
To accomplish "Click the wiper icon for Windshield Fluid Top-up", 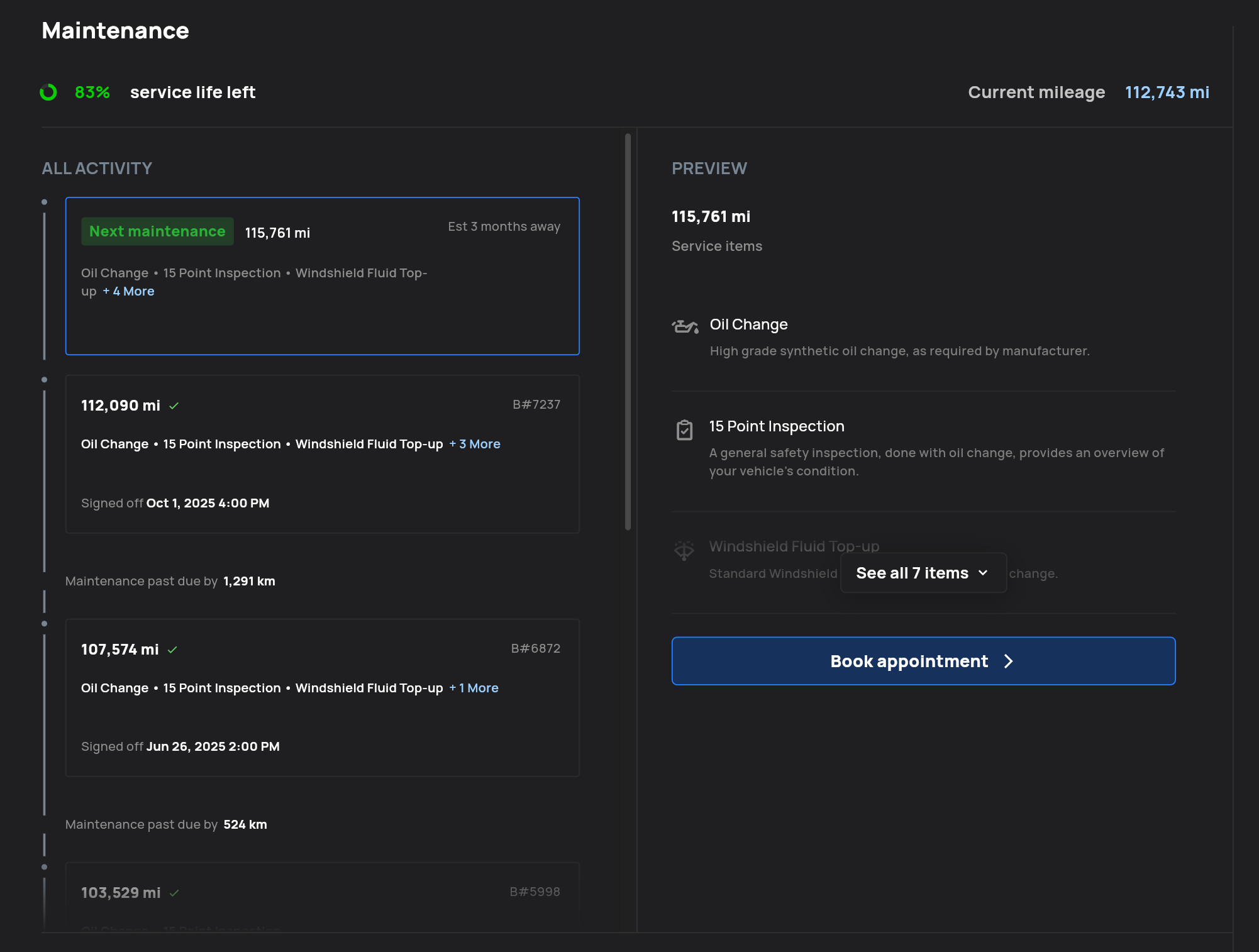I will [x=684, y=550].
